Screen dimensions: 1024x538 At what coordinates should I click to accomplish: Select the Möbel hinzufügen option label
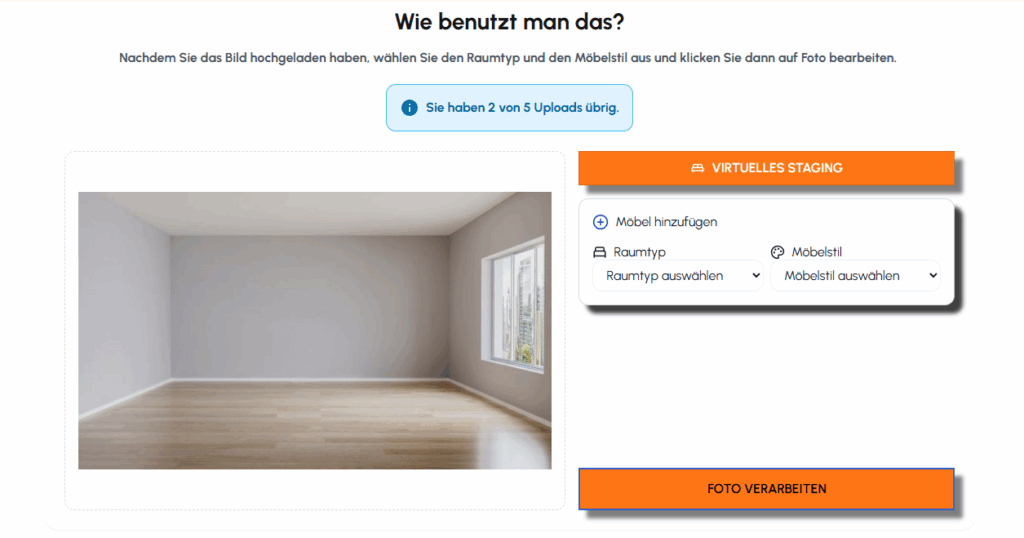tap(666, 222)
